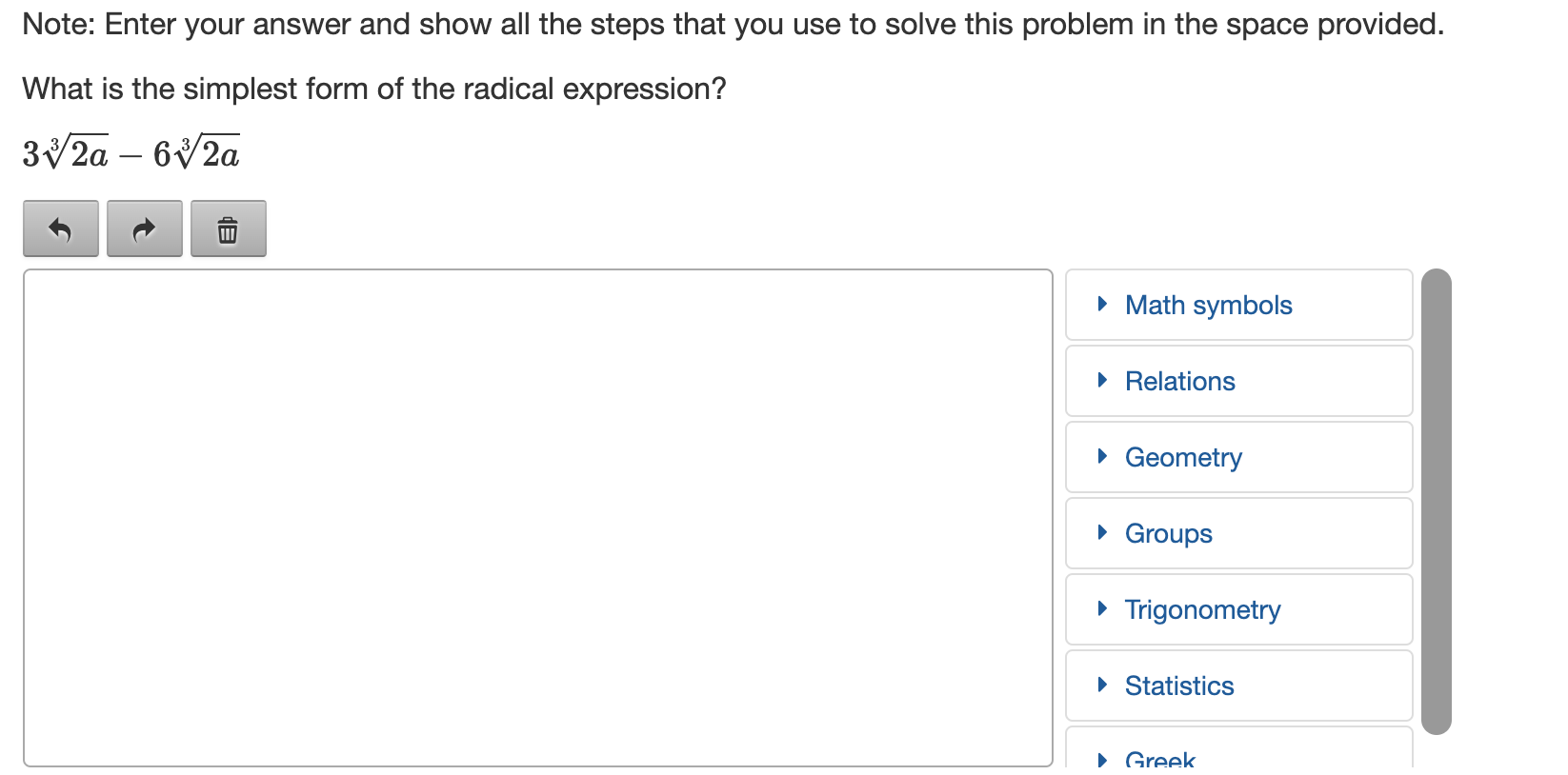Click the triangle beside Groups

pyautogui.click(x=1102, y=532)
